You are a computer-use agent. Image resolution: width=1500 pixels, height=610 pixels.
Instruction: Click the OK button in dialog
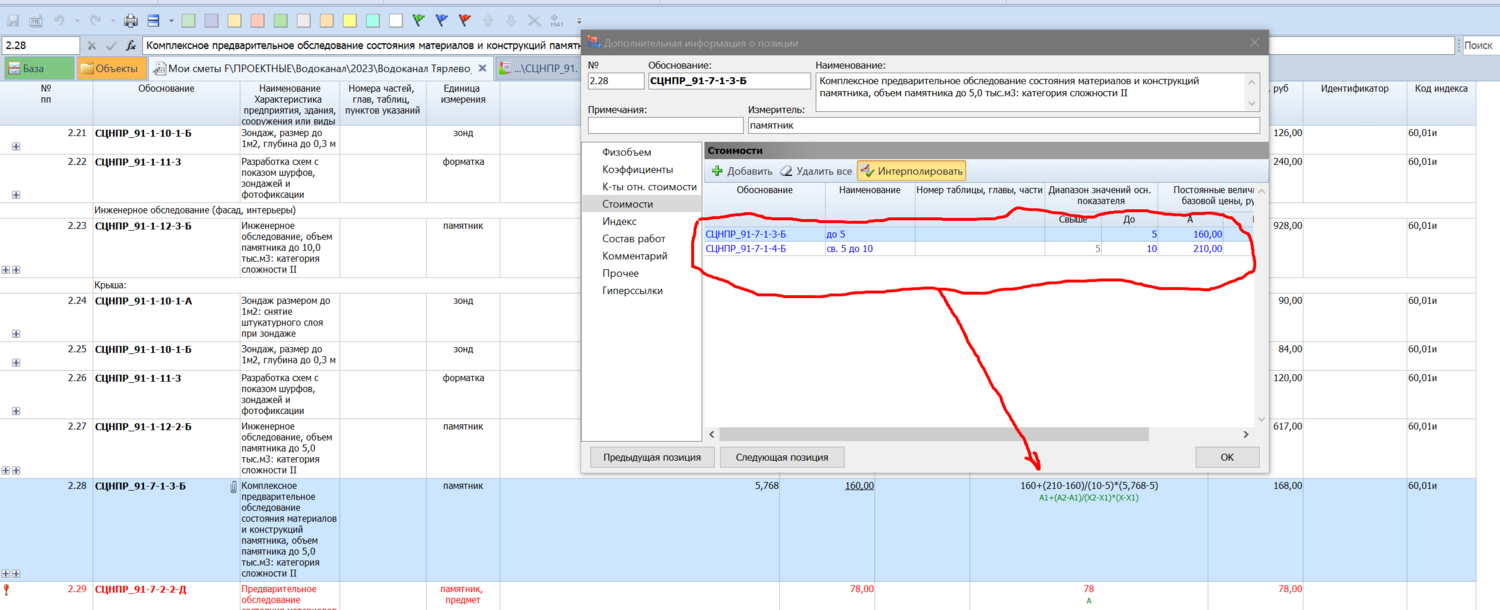pyautogui.click(x=1226, y=457)
